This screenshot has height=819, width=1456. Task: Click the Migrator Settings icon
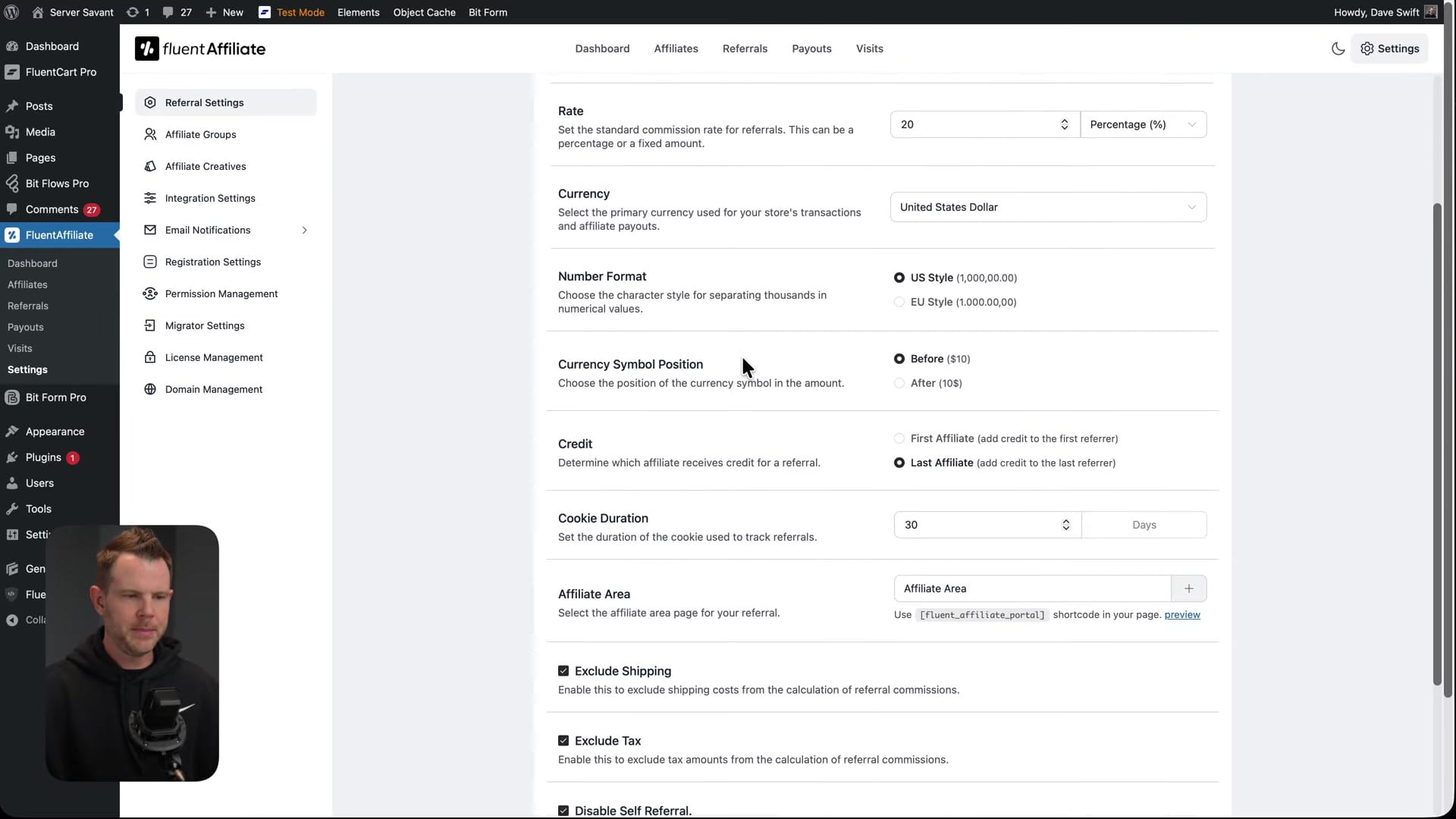point(150,325)
